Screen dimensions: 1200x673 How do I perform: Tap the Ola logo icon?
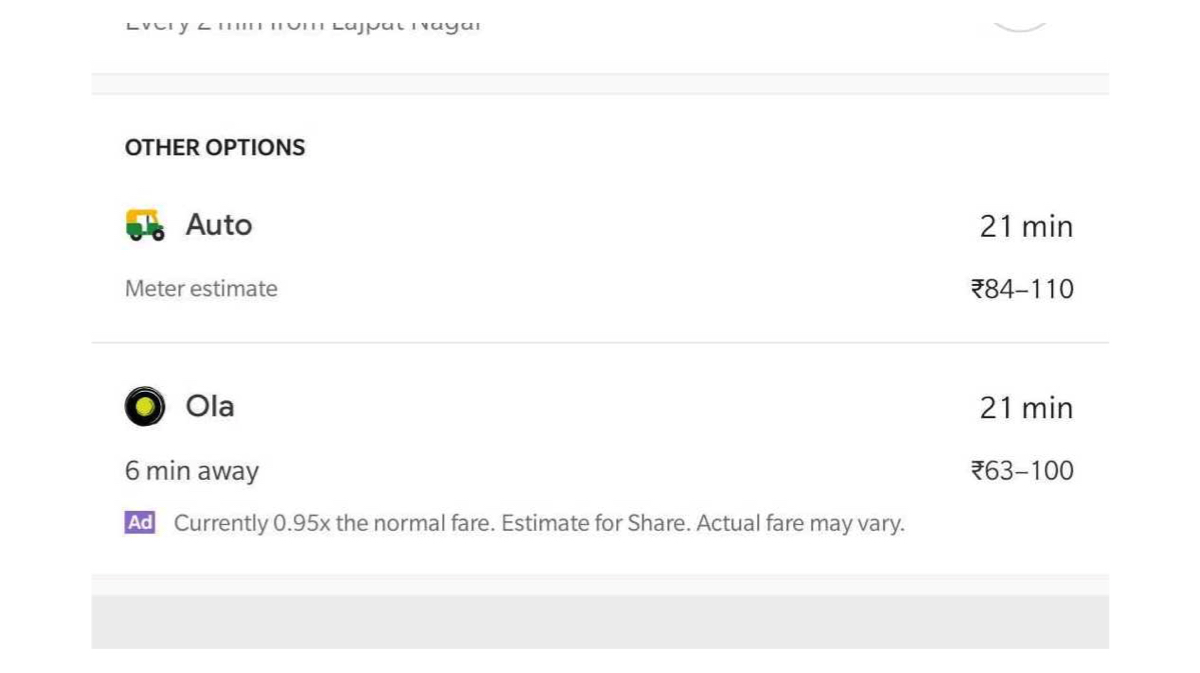point(145,406)
